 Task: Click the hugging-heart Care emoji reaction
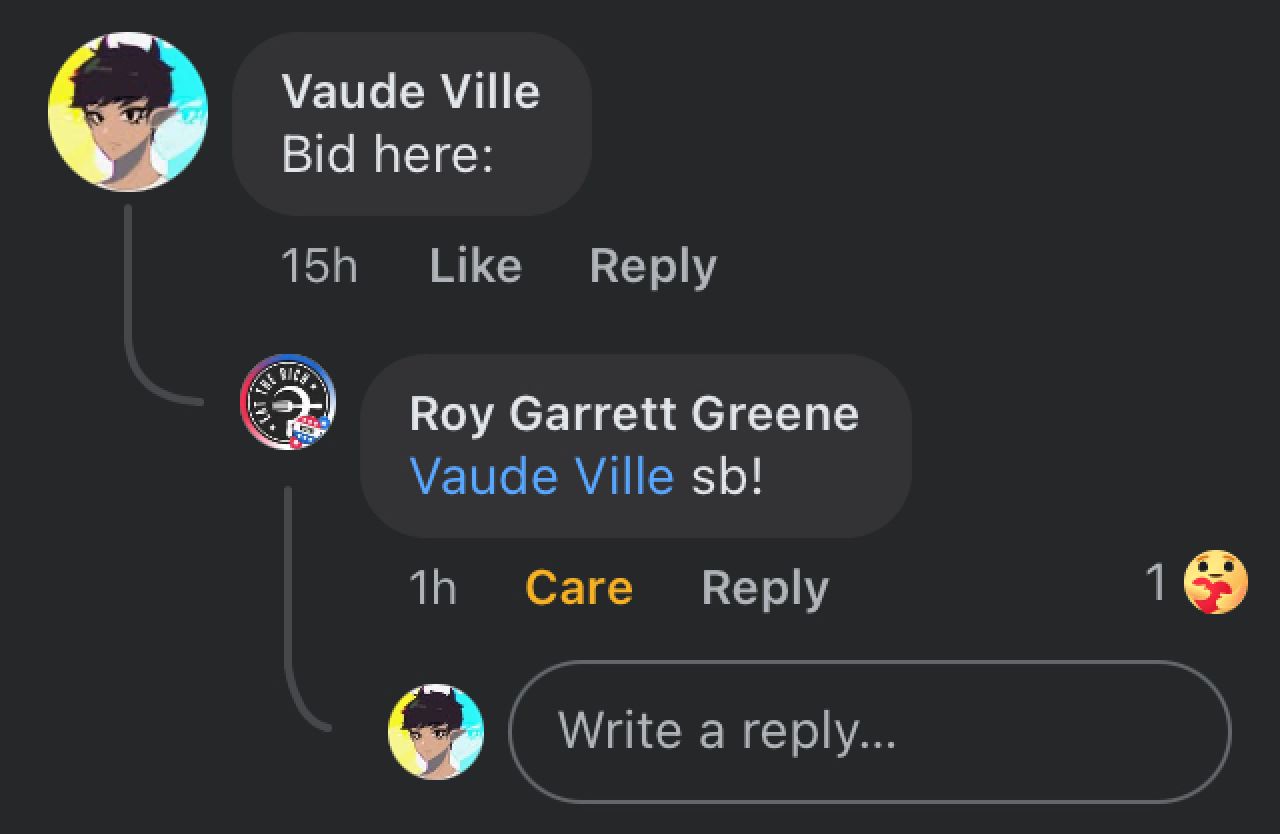[x=1216, y=582]
